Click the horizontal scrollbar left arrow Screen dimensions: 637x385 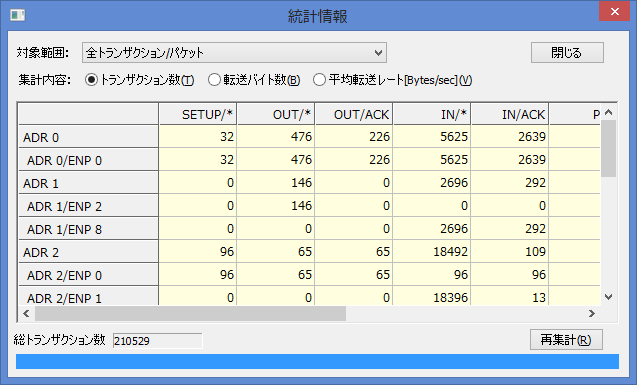[26, 313]
